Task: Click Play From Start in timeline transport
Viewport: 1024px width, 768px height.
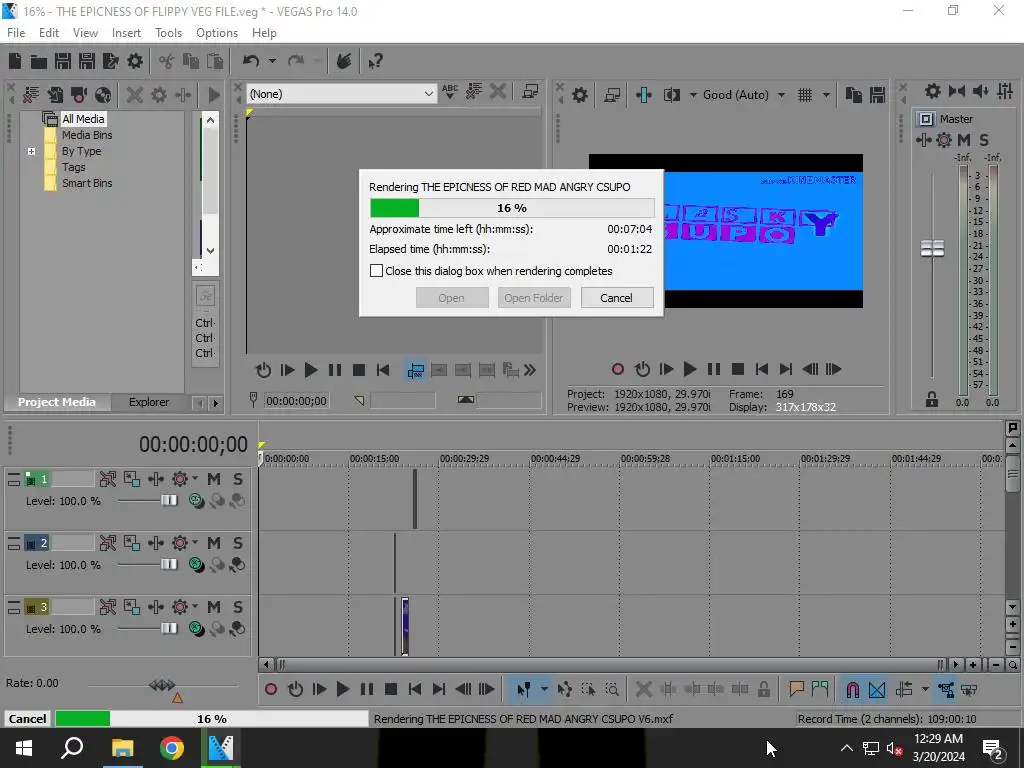Action: (319, 689)
